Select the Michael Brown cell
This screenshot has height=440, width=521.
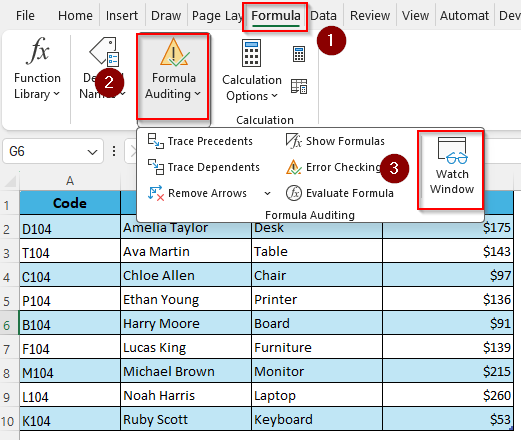[186, 372]
